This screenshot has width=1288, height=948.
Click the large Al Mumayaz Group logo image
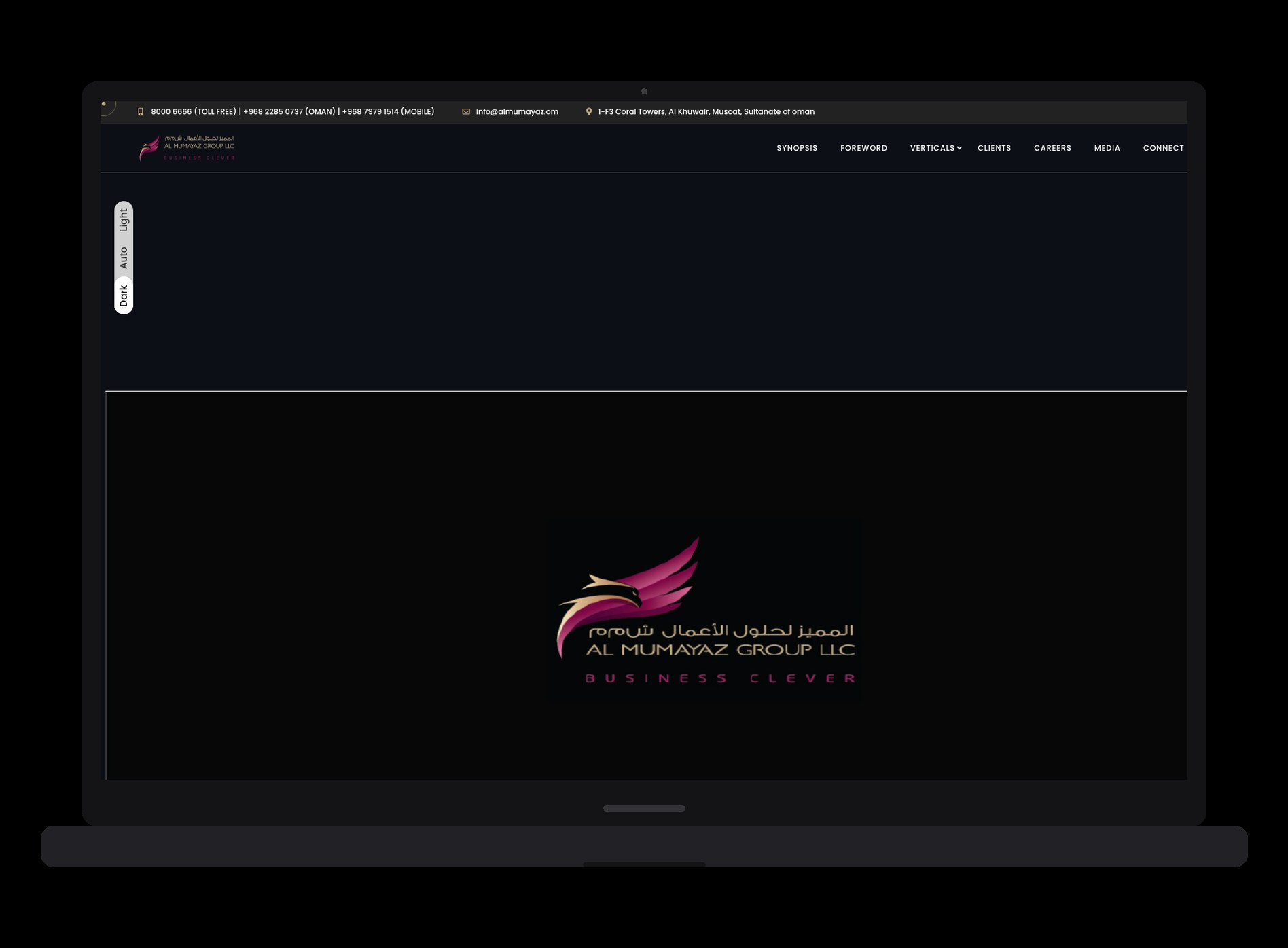pyautogui.click(x=705, y=610)
